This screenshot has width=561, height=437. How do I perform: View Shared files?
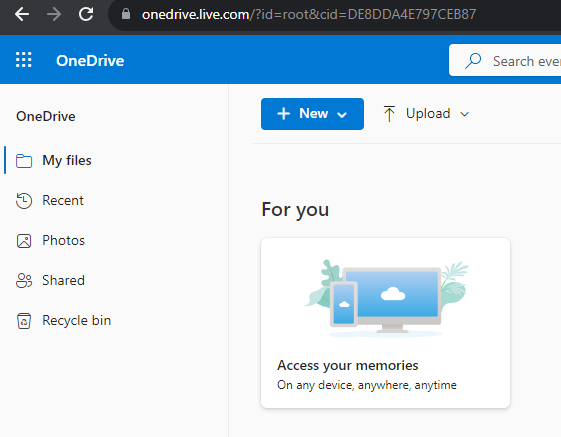[64, 280]
